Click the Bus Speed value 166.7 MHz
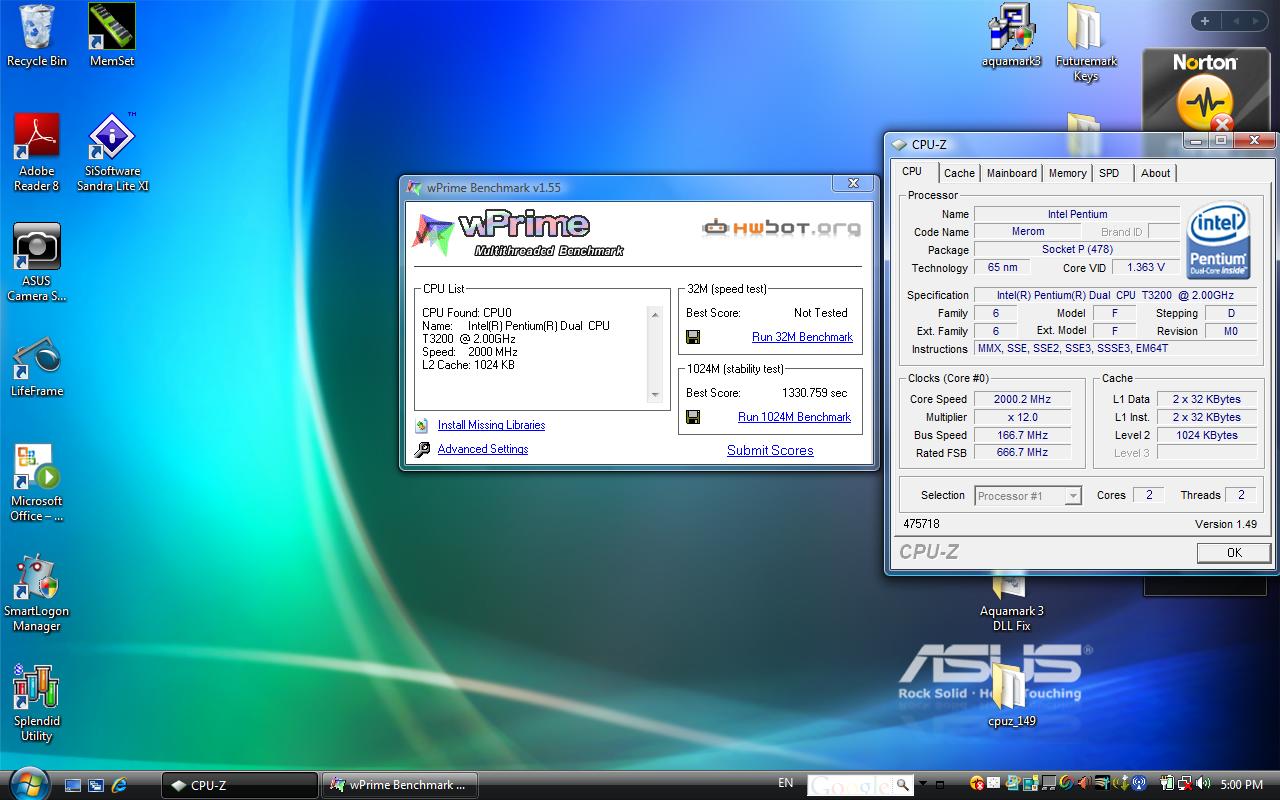 [1021, 435]
